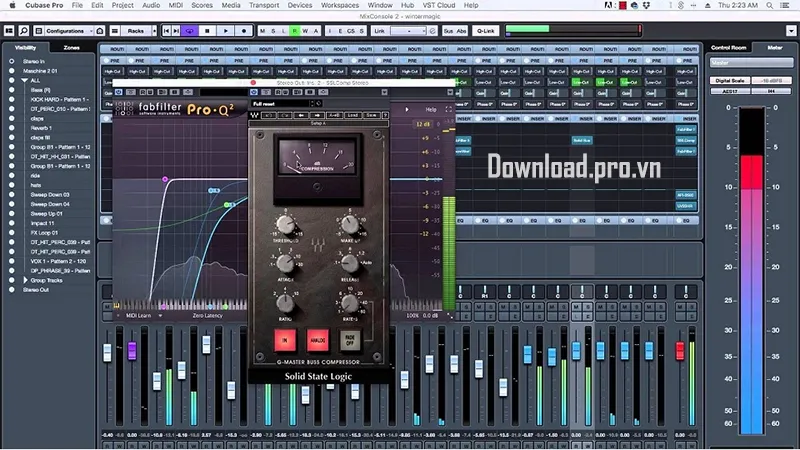Open the Waves help question mark
Viewport: 800px width, 450px height.
(385, 115)
